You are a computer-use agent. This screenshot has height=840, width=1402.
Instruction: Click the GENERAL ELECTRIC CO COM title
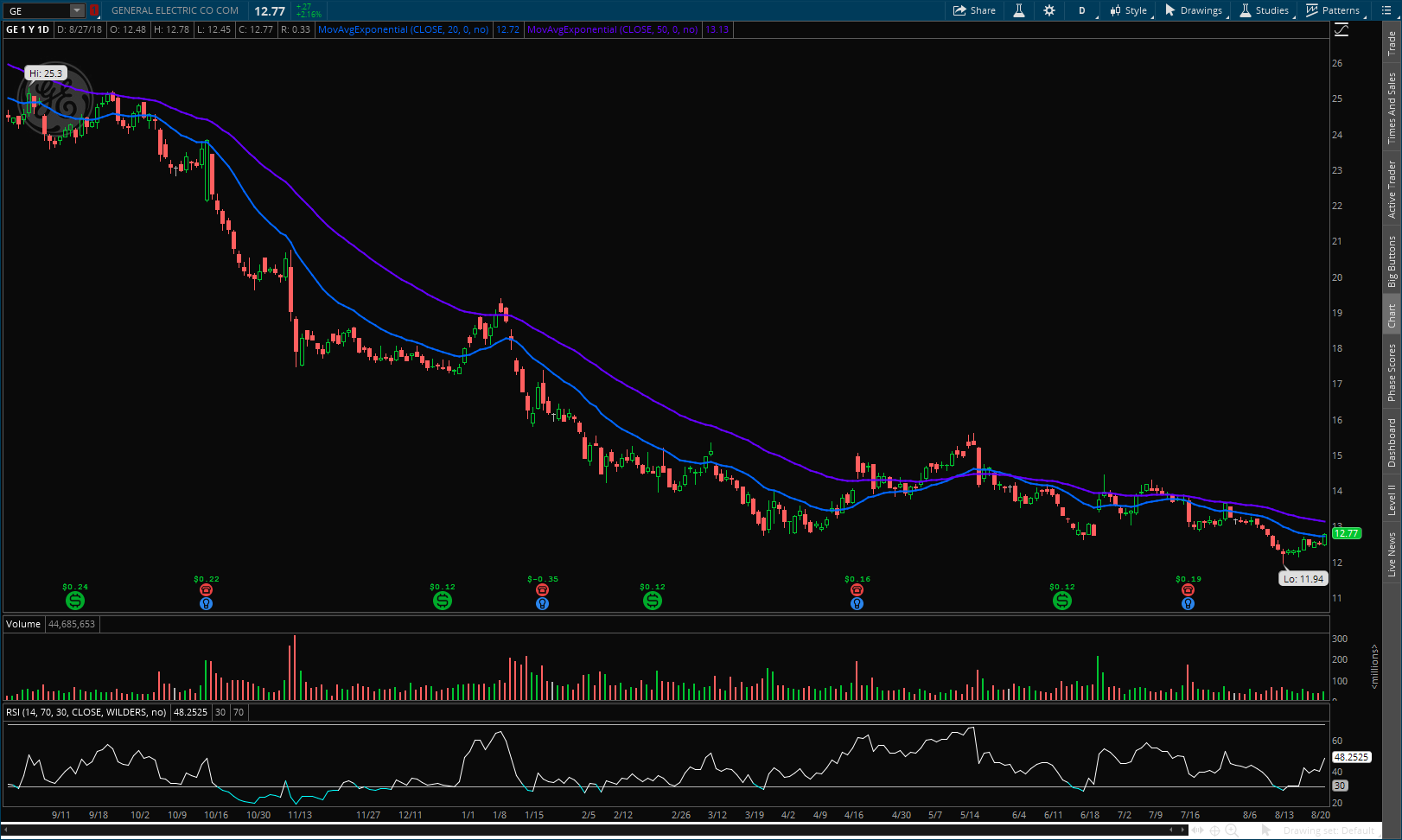click(x=175, y=10)
